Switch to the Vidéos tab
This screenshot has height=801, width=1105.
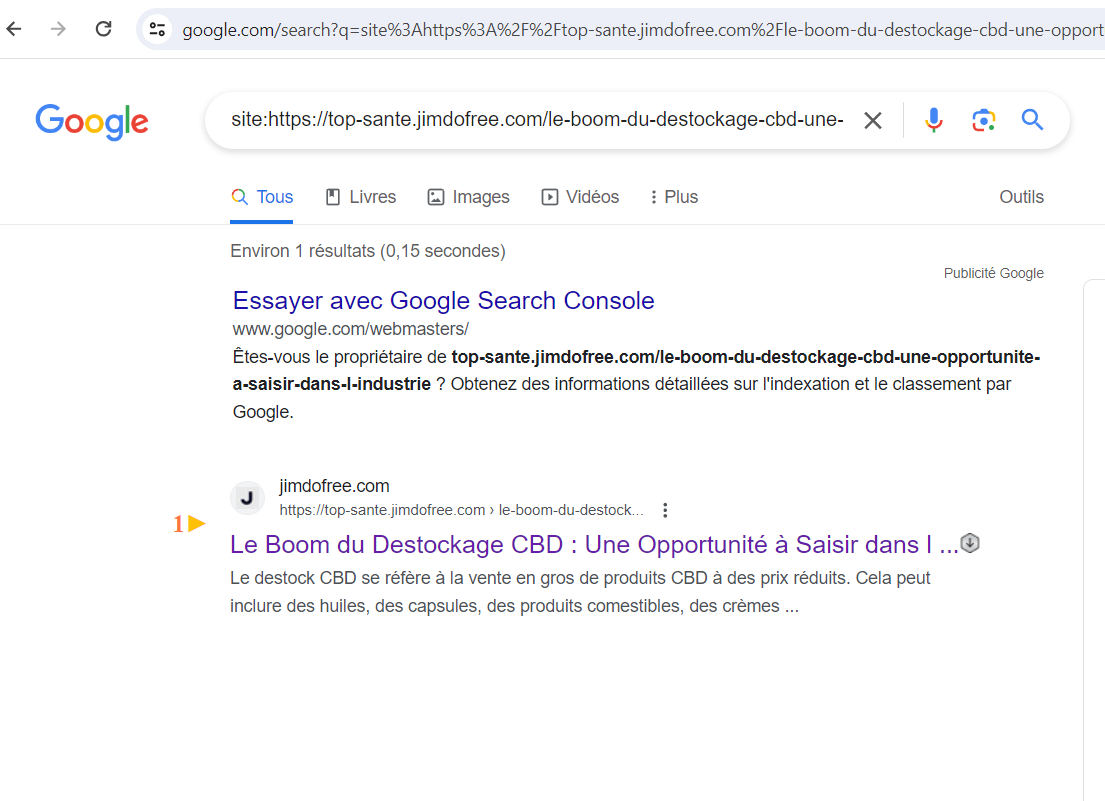pos(580,197)
